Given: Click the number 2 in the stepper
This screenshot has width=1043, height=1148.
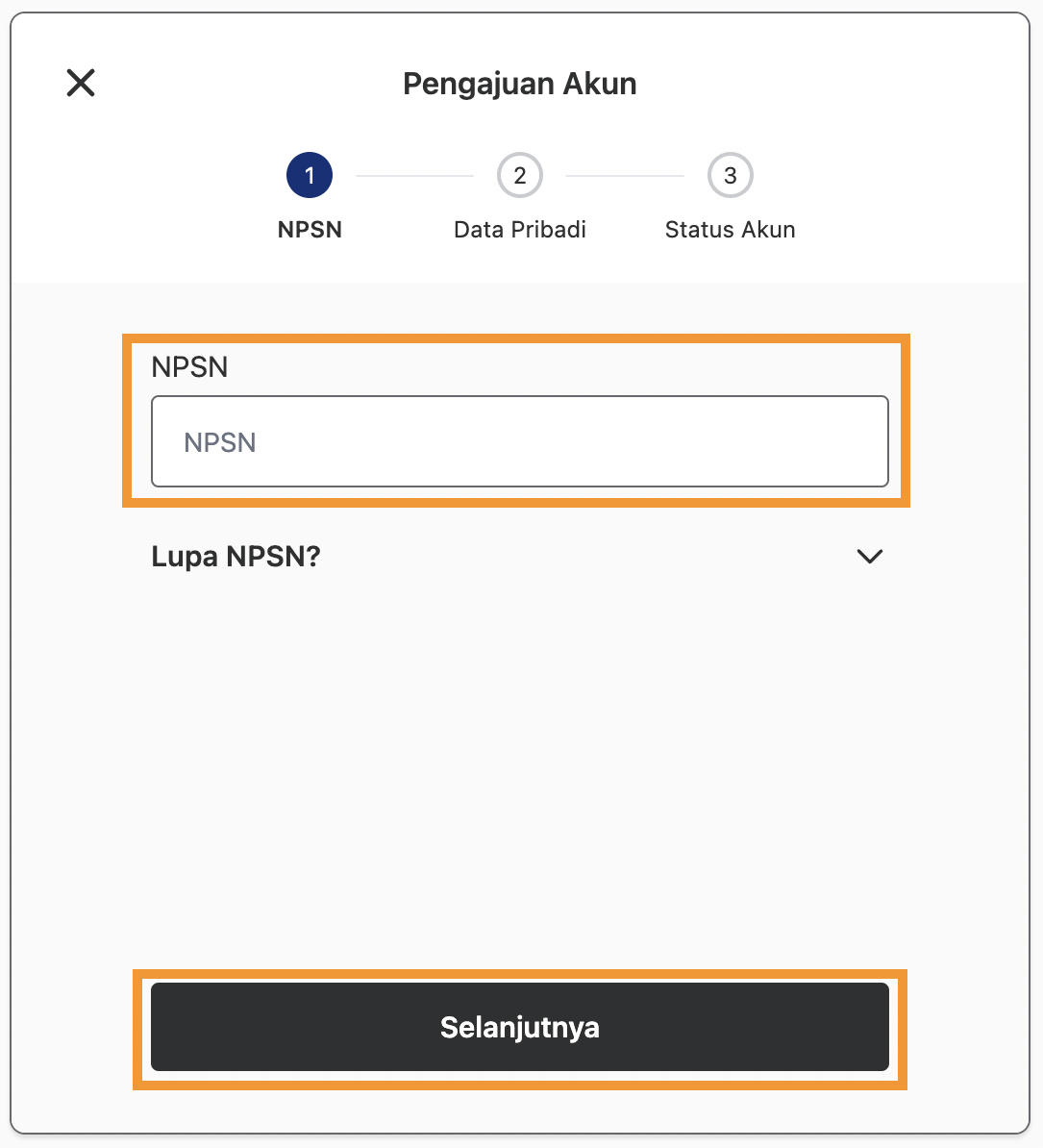Looking at the screenshot, I should click(x=520, y=176).
